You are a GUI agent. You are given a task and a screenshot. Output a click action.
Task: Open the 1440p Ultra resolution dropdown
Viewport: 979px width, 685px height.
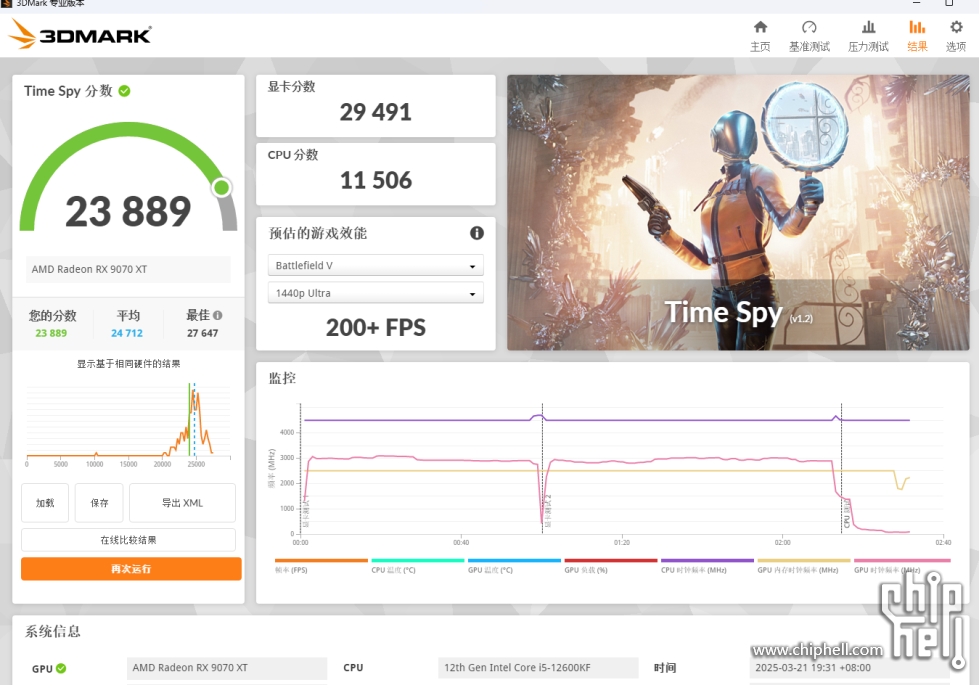pyautogui.click(x=375, y=293)
